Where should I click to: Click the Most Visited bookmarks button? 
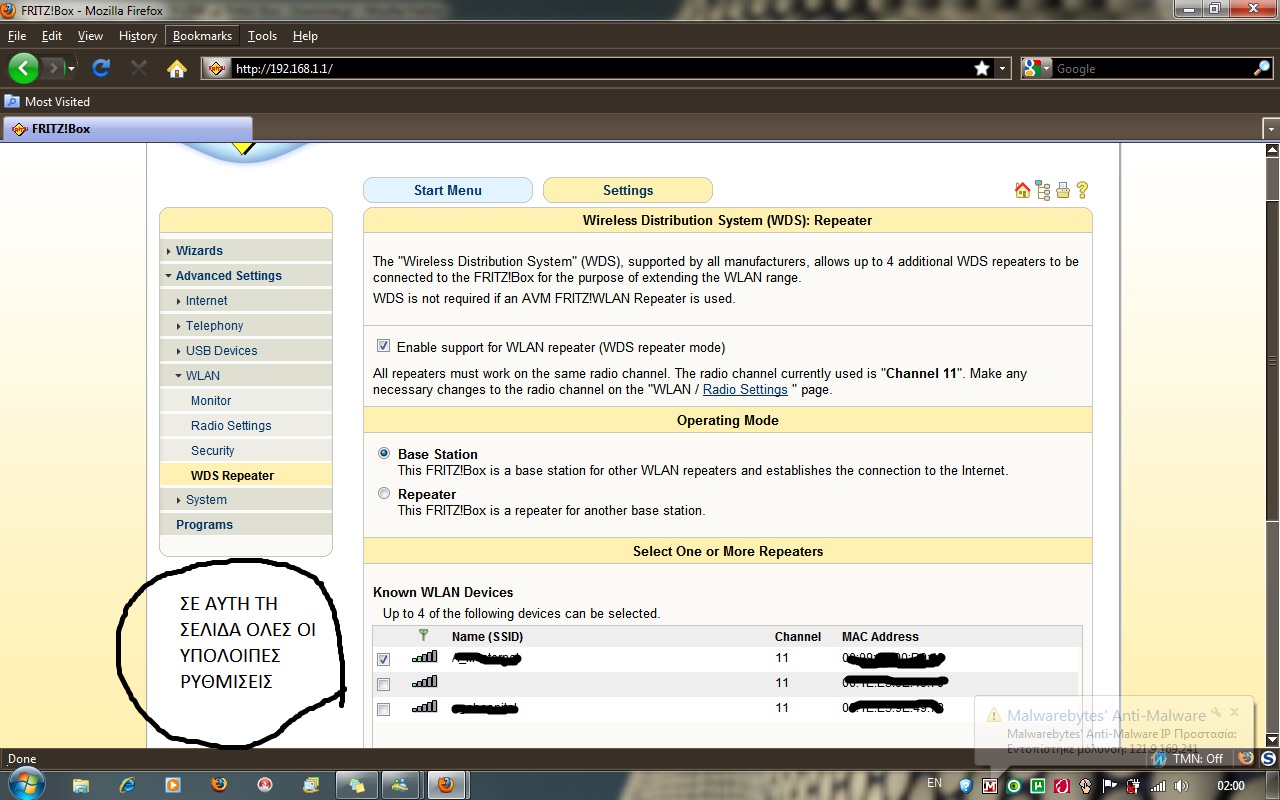point(48,101)
